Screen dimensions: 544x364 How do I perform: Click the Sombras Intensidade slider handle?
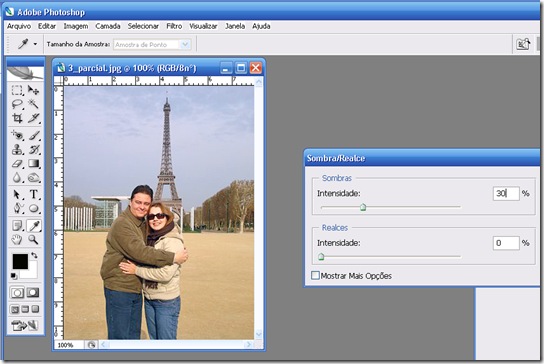coord(363,207)
